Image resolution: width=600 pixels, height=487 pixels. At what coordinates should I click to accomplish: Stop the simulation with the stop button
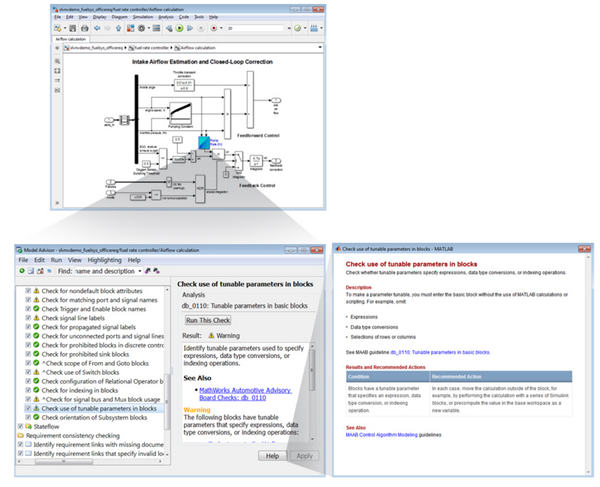pos(201,28)
